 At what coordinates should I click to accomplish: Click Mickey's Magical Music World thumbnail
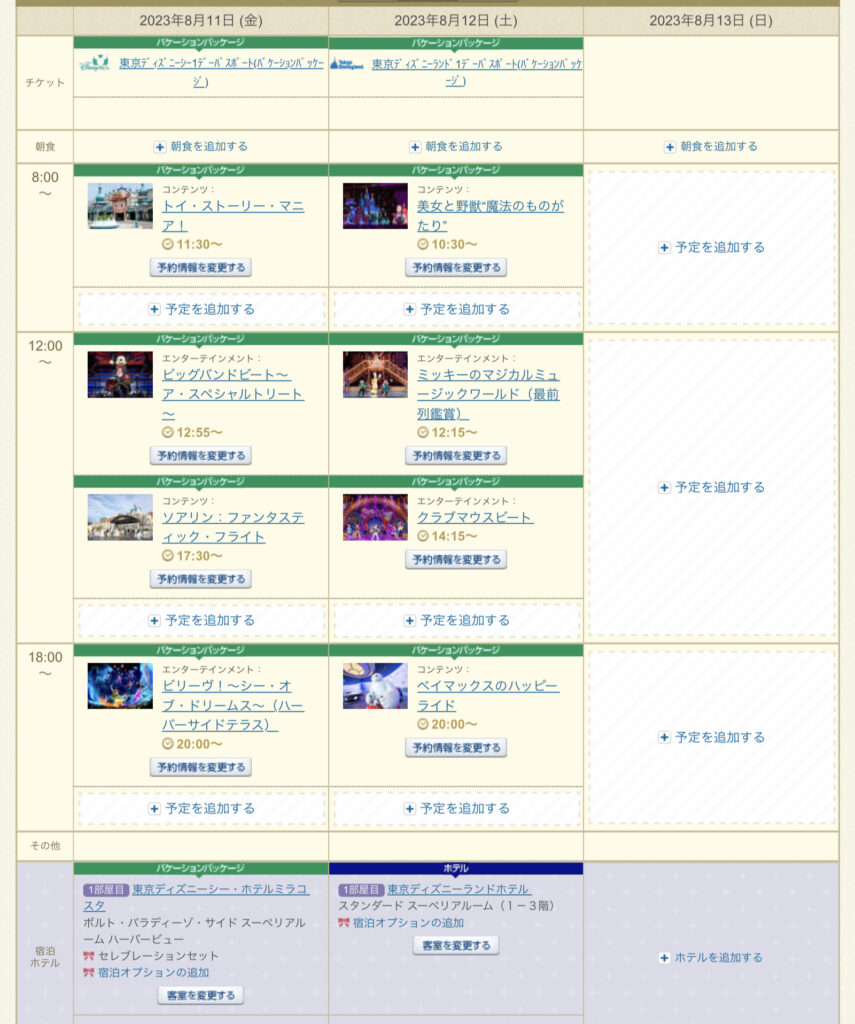375,375
